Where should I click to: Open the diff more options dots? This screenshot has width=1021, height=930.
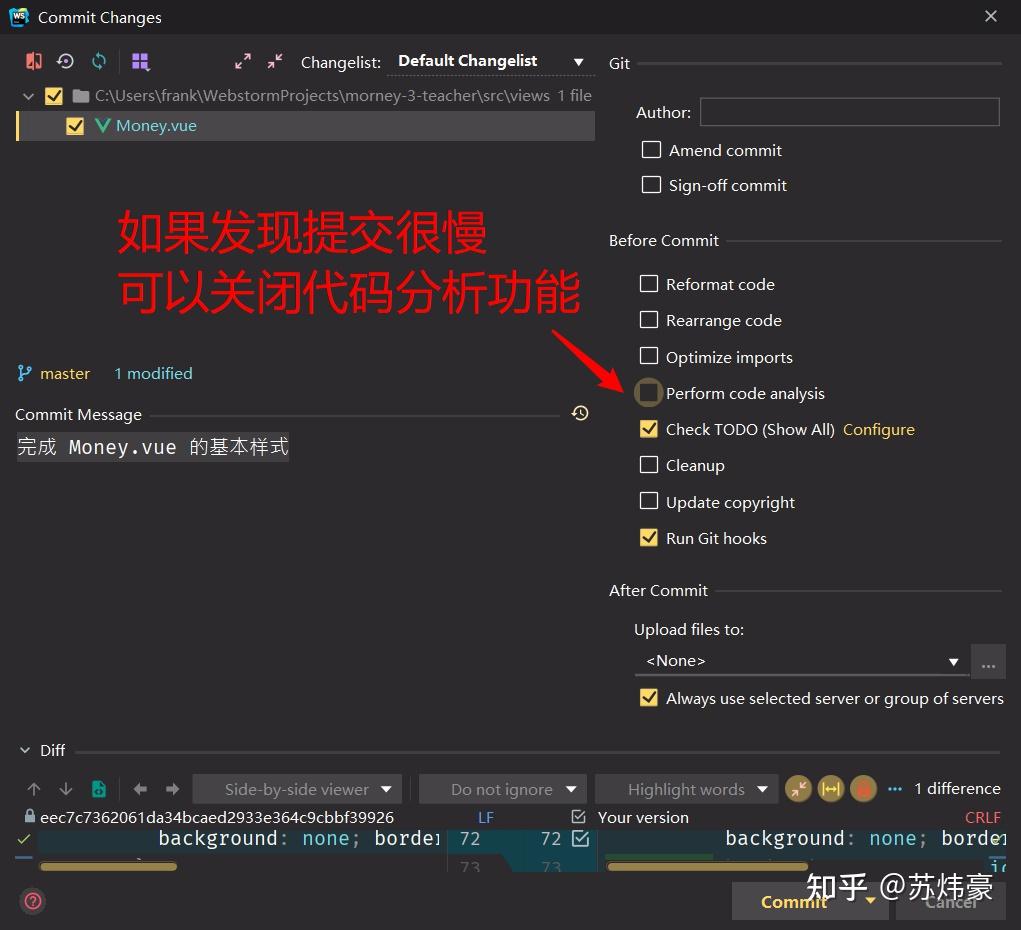pyautogui.click(x=895, y=789)
